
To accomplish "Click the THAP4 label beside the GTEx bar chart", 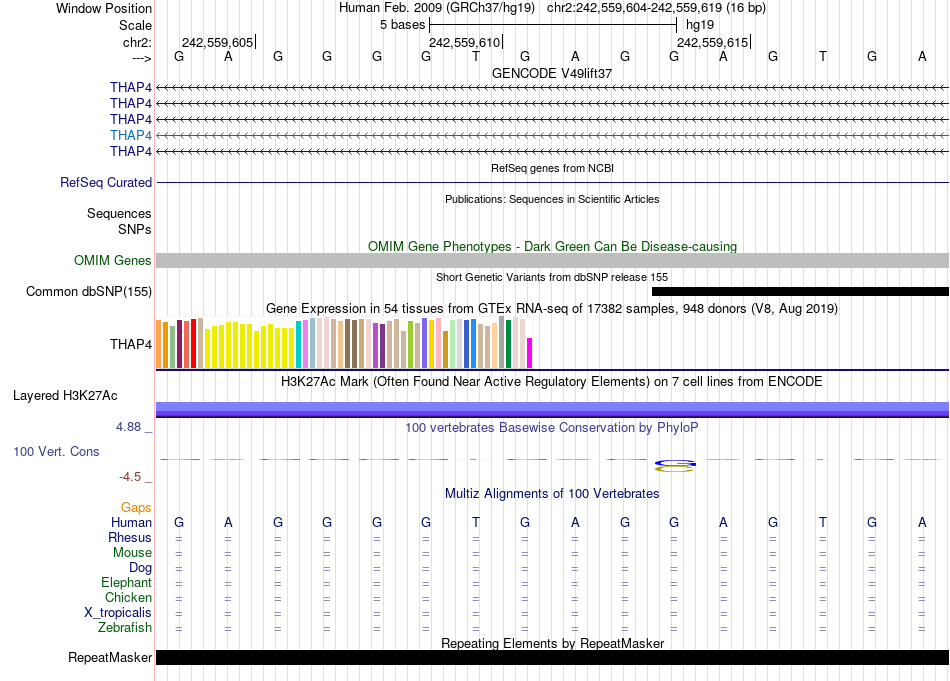I will click(x=131, y=345).
